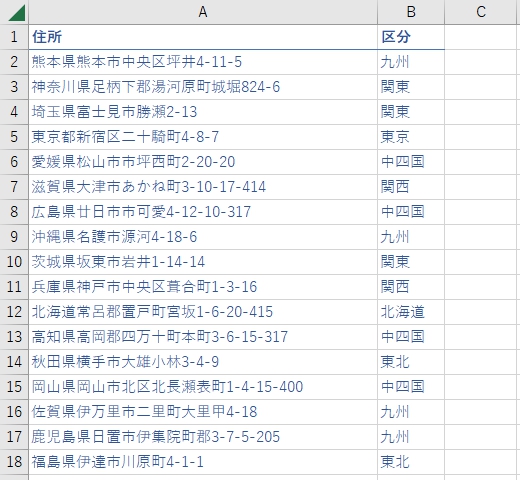Select row 5 header
Image resolution: width=520 pixels, height=480 pixels.
14,137
